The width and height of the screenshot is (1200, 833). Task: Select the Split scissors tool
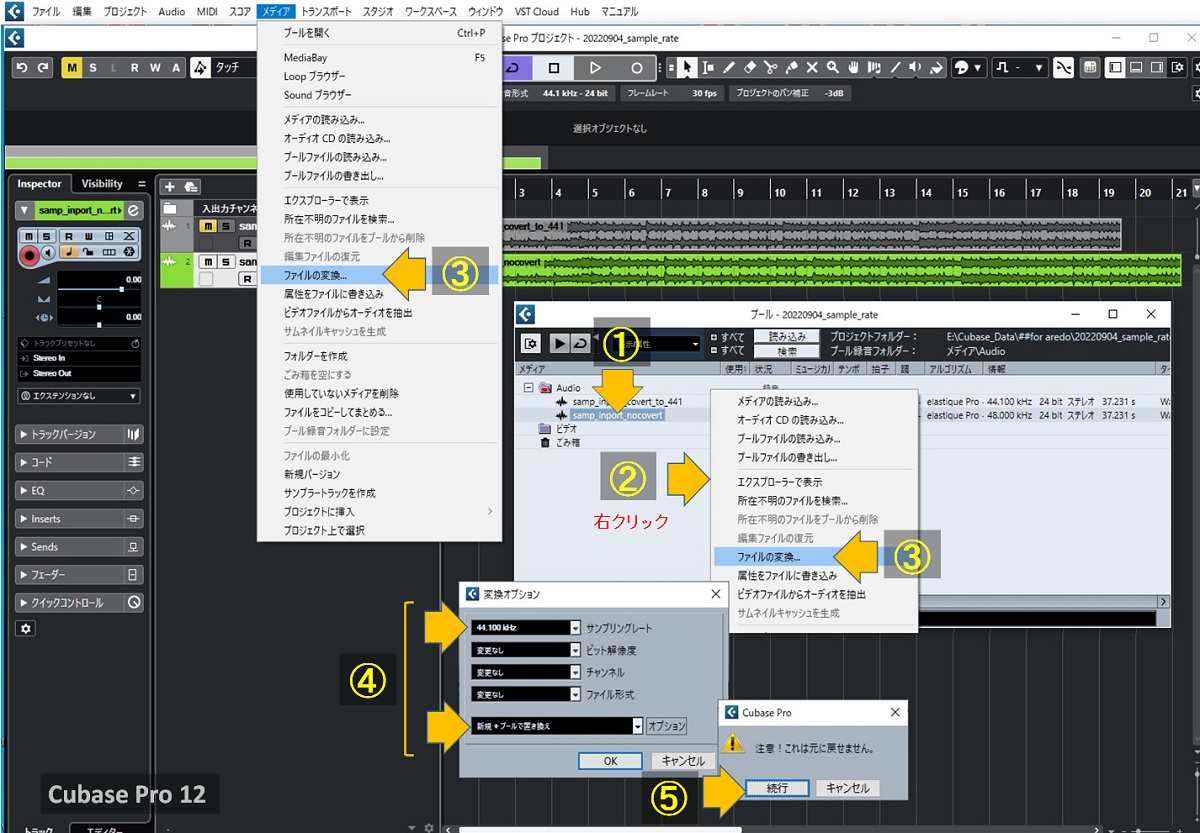(x=771, y=67)
